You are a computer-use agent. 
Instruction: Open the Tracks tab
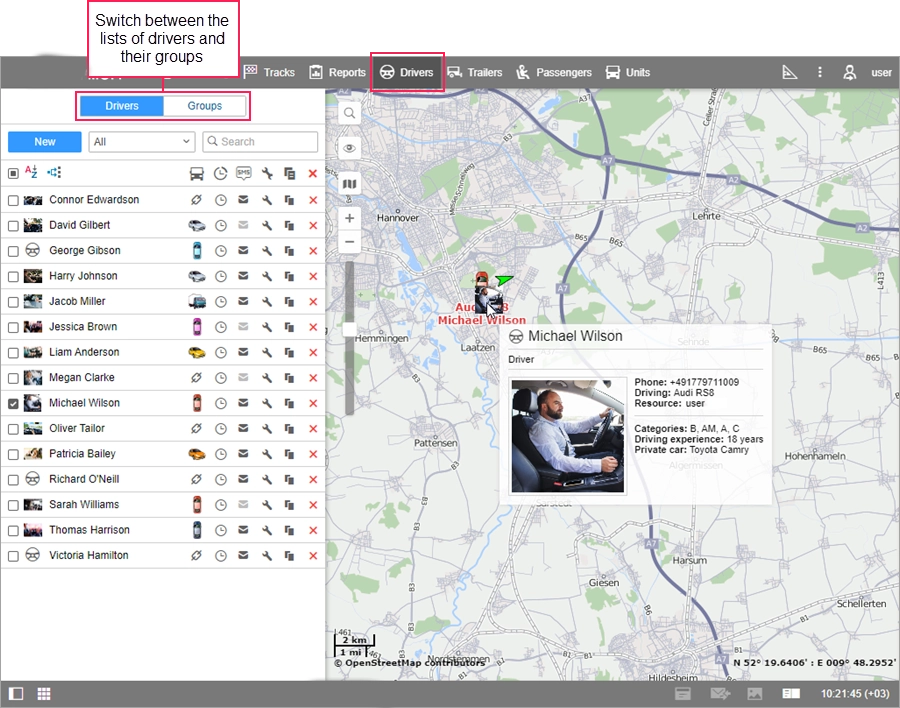click(x=269, y=72)
